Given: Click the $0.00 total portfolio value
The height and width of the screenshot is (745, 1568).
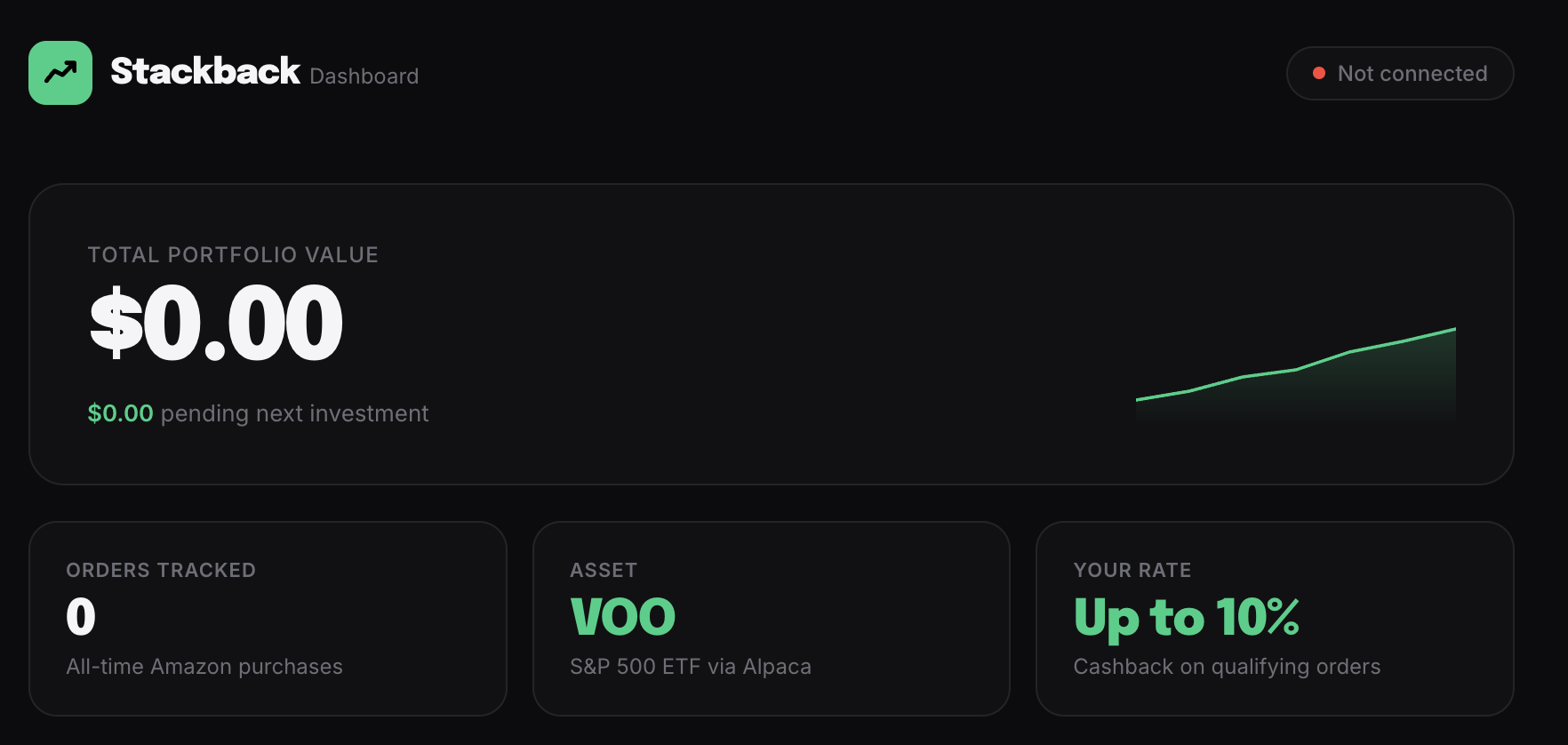Looking at the screenshot, I should tap(216, 324).
